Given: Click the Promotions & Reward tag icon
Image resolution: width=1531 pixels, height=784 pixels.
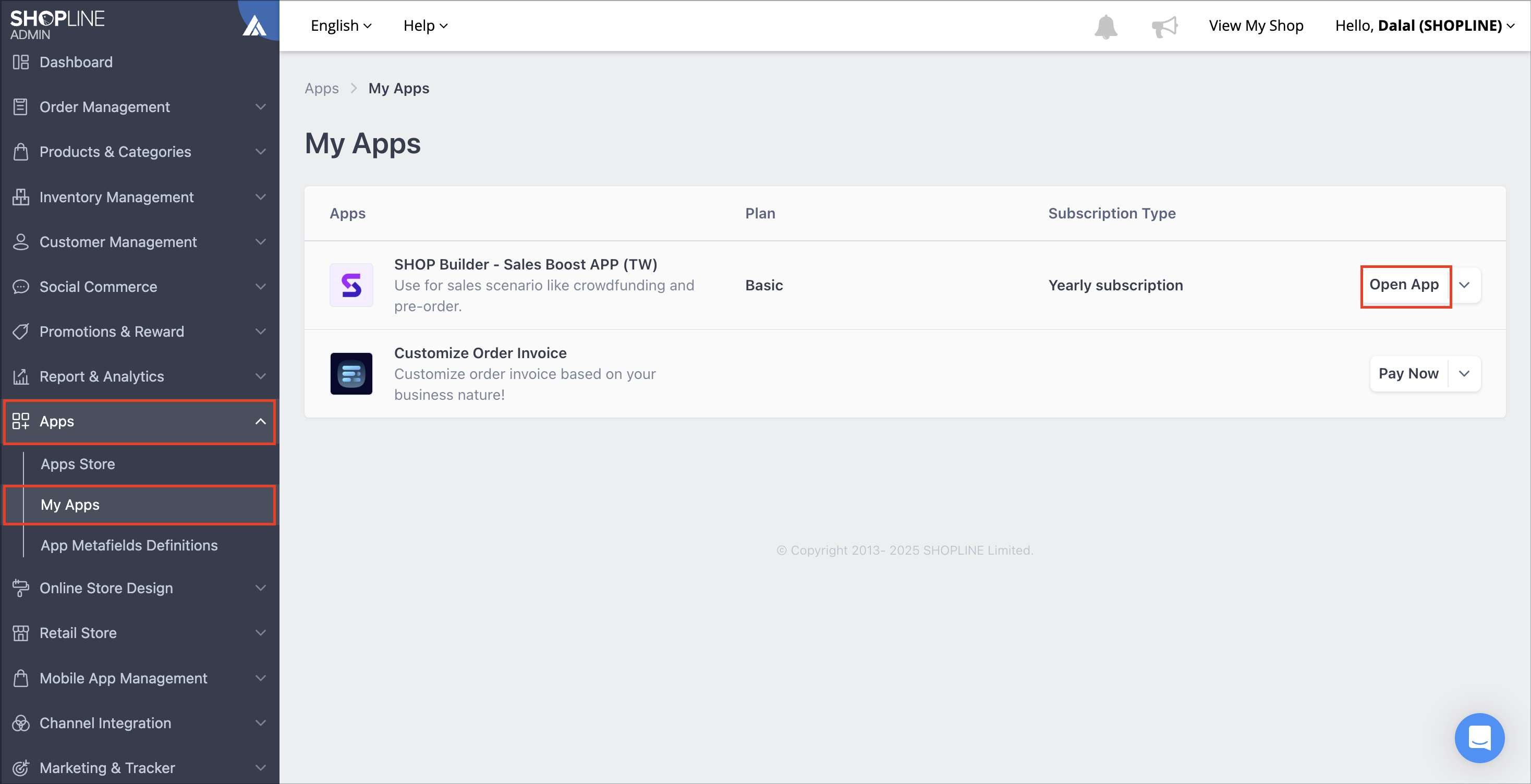Looking at the screenshot, I should (x=21, y=332).
